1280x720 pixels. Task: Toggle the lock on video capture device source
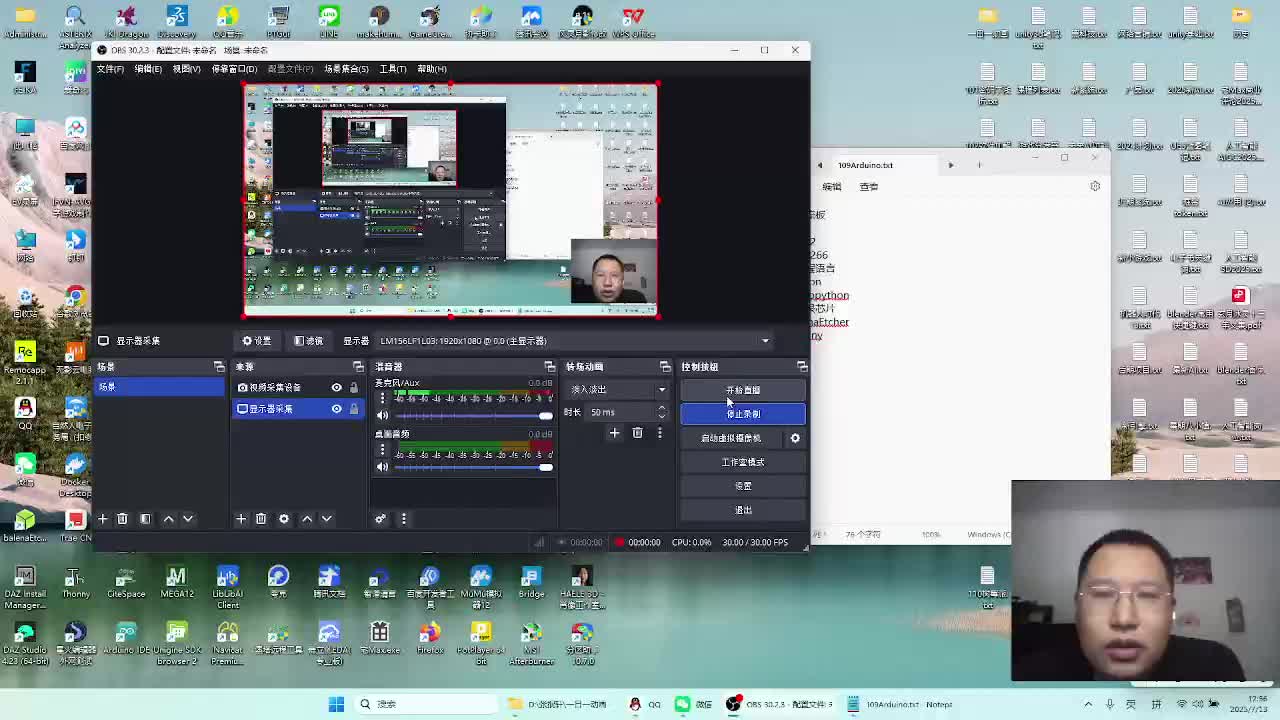tap(354, 388)
